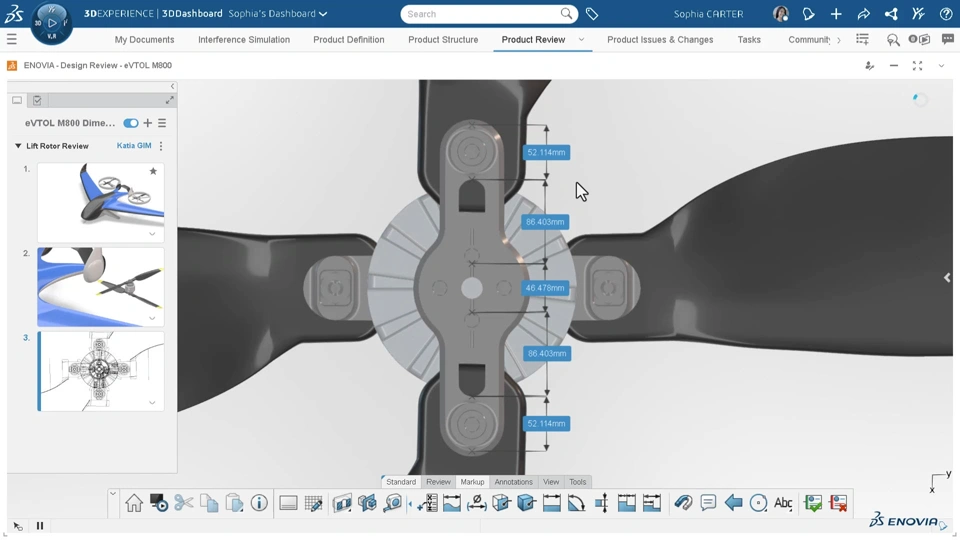Select the blue arrow markup tool
960x540 pixels.
[733, 503]
